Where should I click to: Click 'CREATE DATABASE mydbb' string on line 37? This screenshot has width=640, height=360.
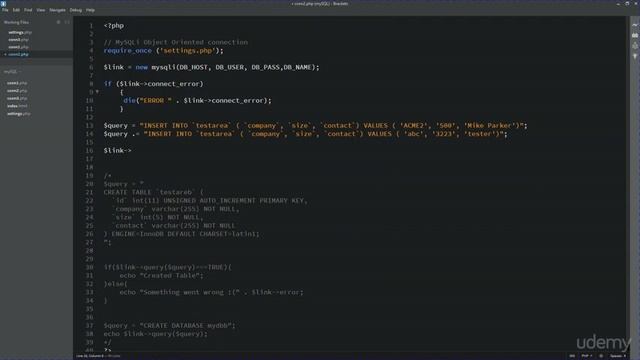point(187,326)
